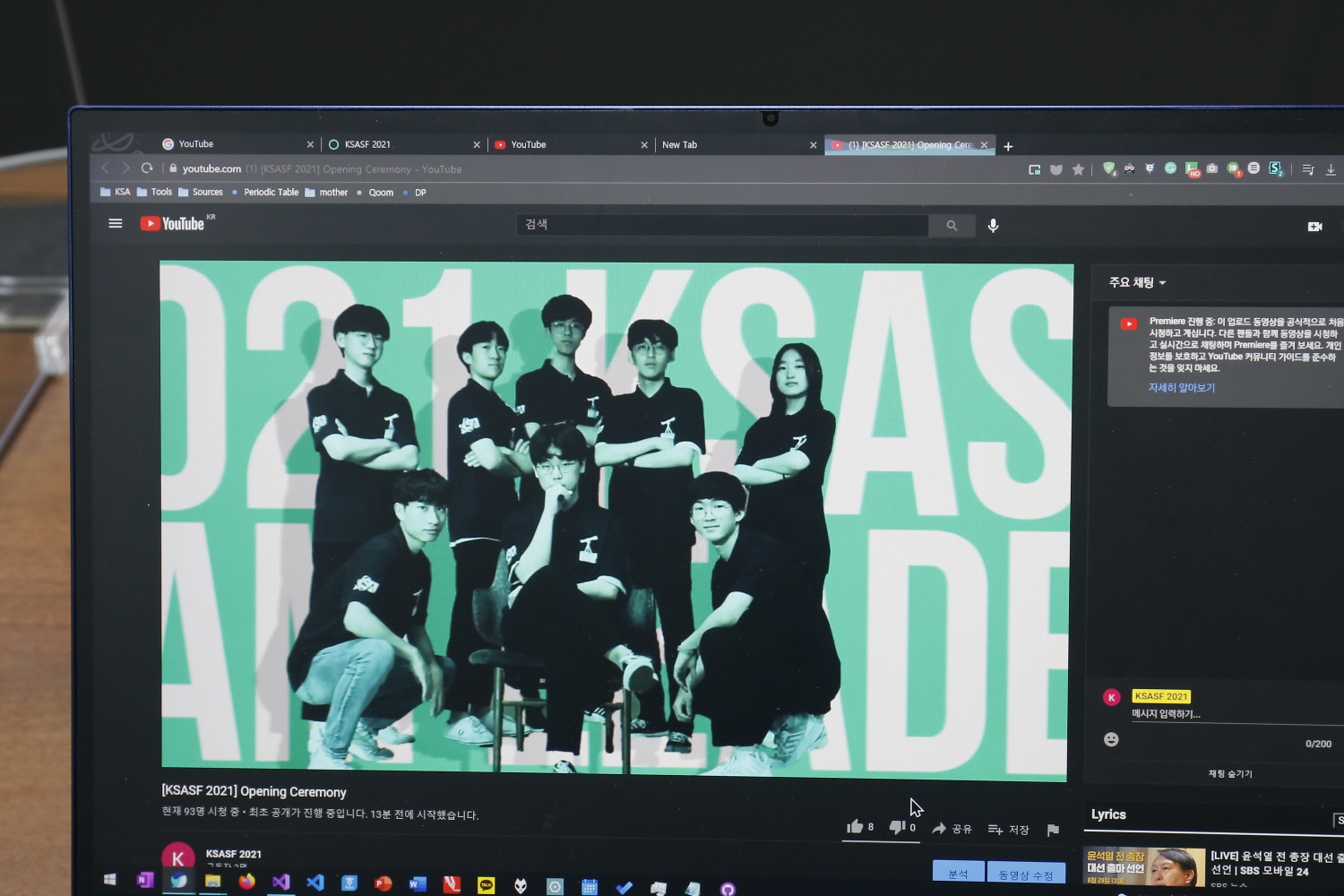Click the 자세히 알아보기 link
Screen dimensions: 1344x896
(x=1182, y=388)
